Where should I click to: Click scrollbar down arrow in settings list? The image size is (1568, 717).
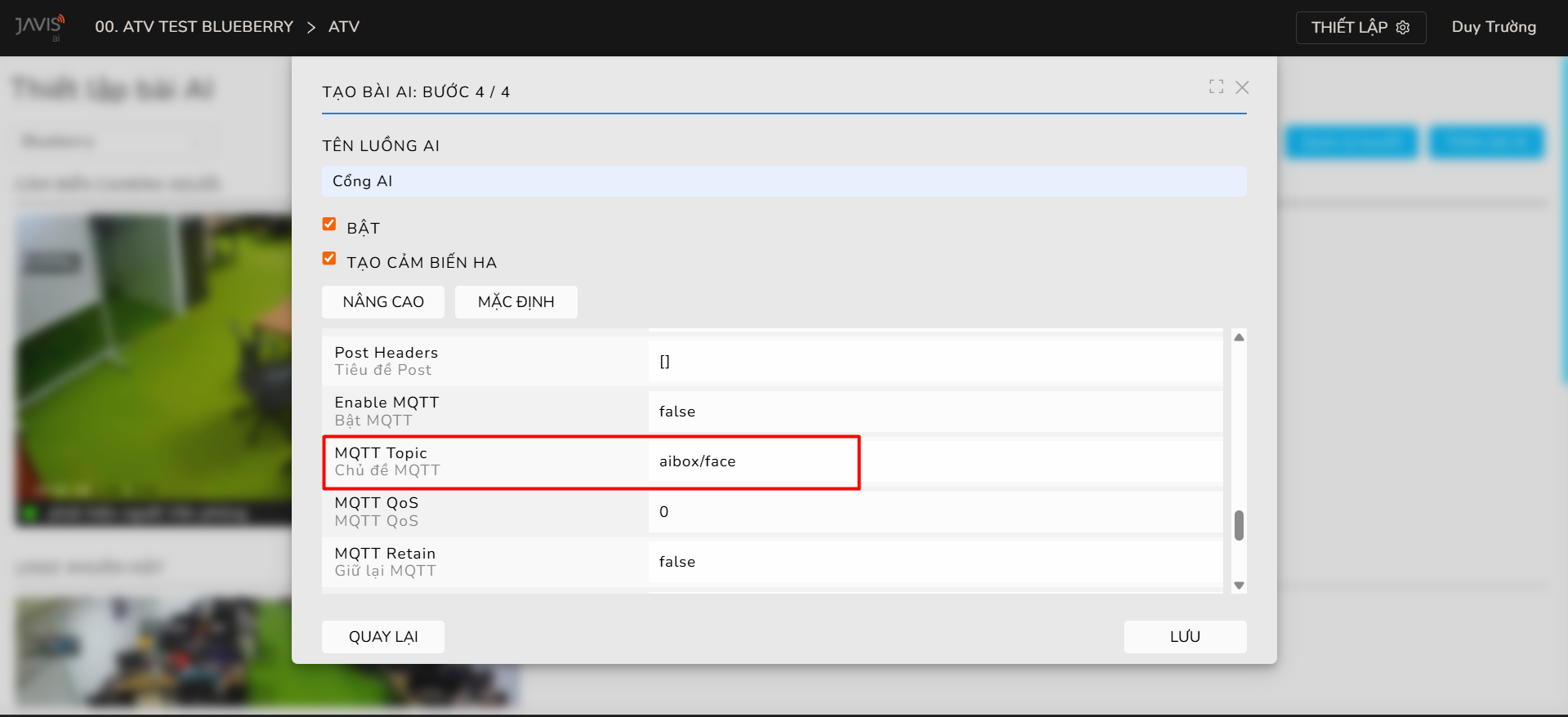pos(1239,585)
